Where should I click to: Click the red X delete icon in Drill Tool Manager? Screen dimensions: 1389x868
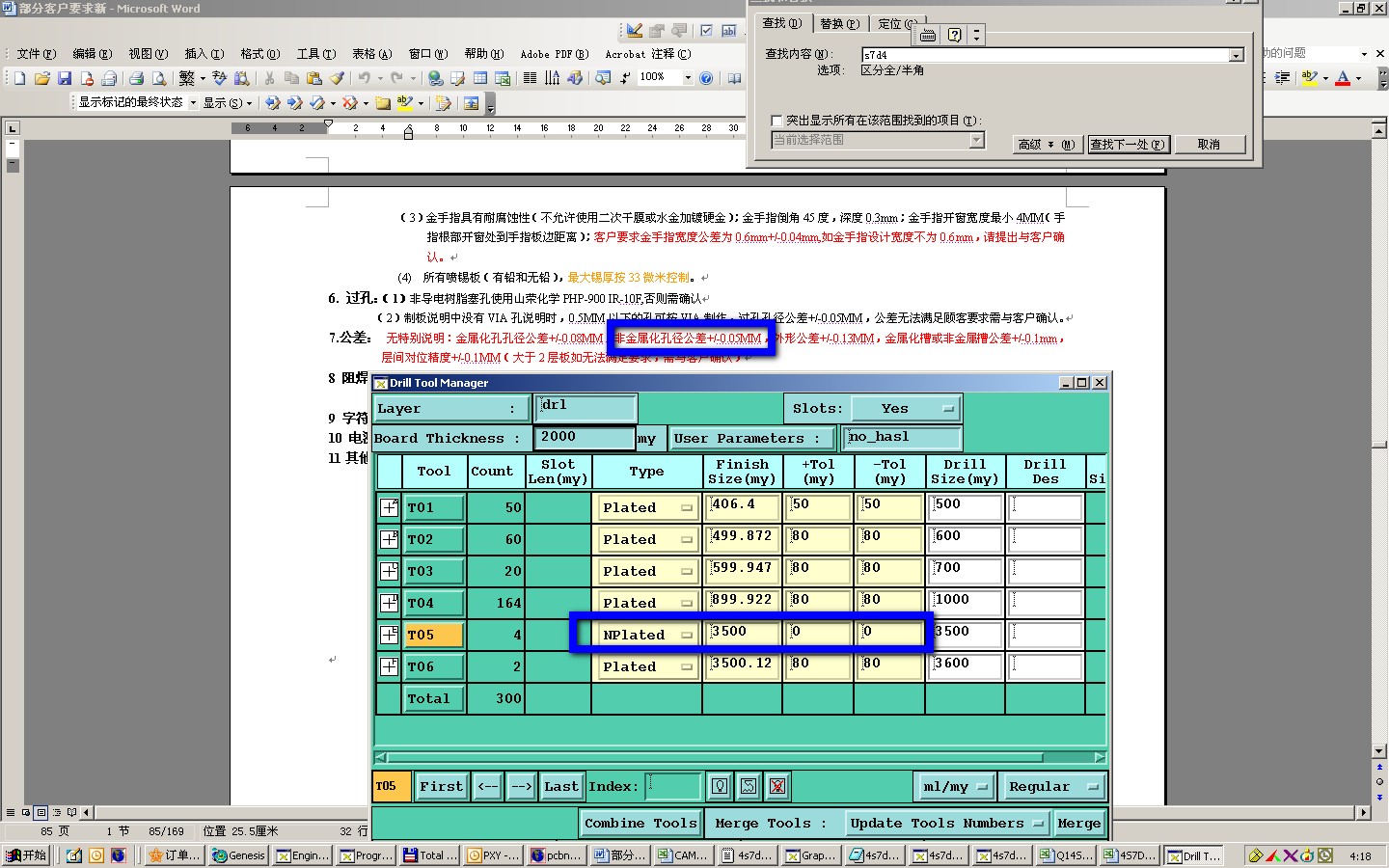point(777,786)
